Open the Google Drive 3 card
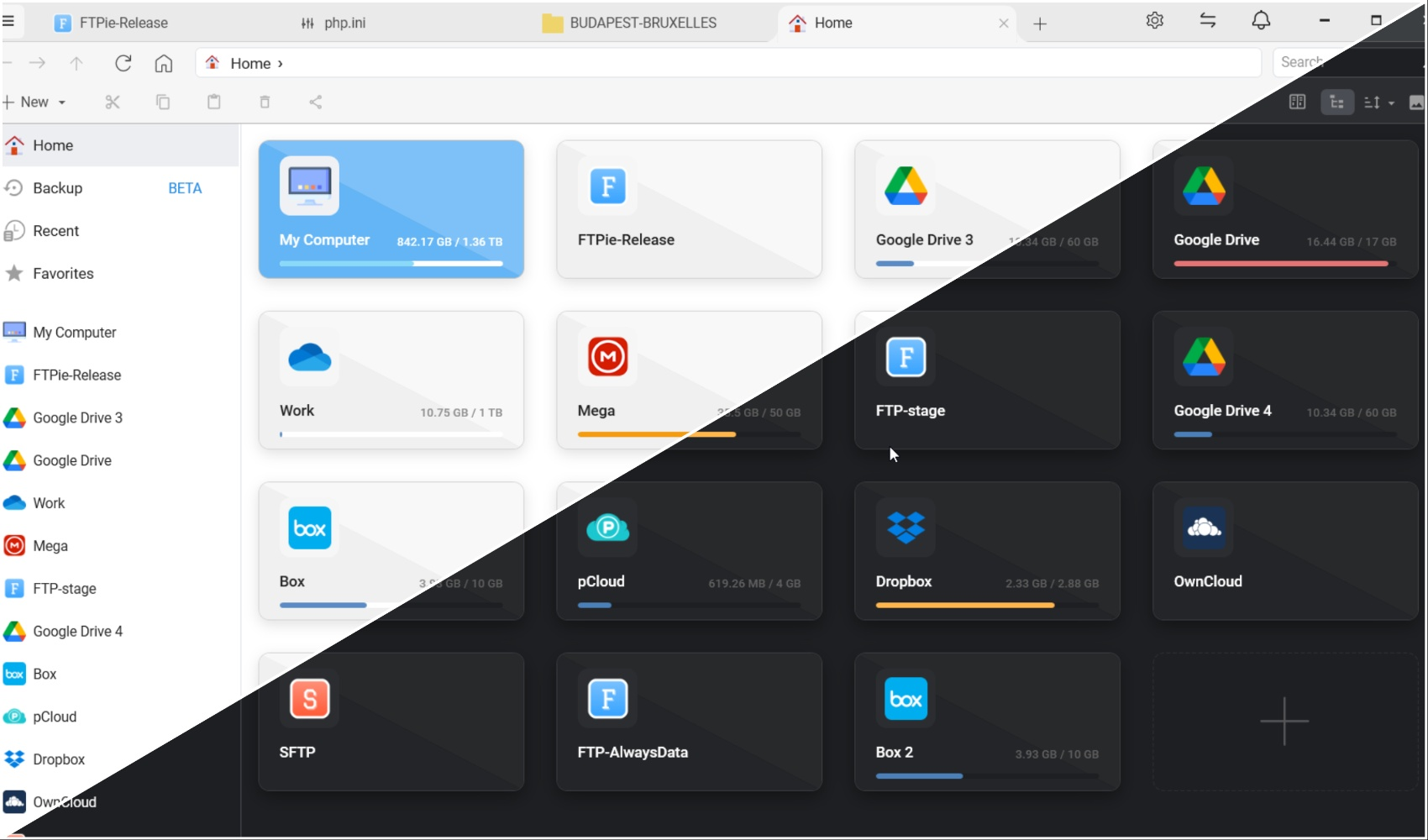This screenshot has width=1428, height=840. (987, 209)
